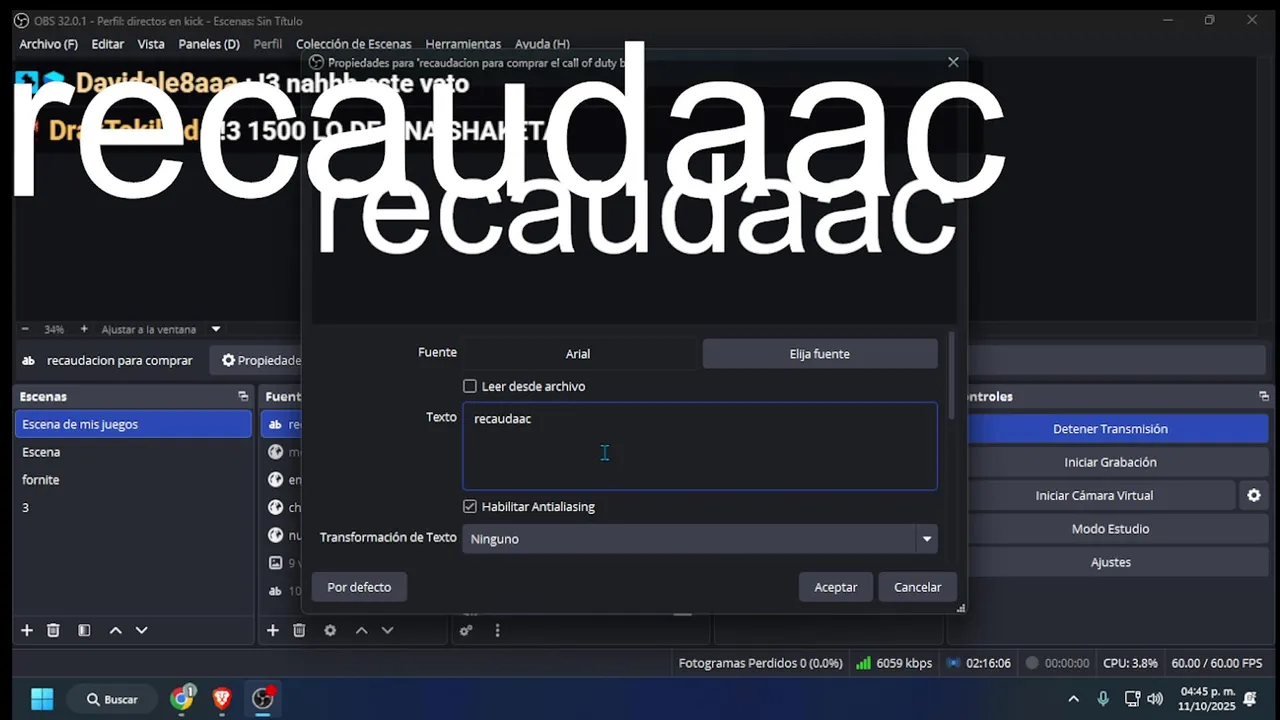The height and width of the screenshot is (720, 1280).
Task: Select the fornite scene
Action: [133, 480]
